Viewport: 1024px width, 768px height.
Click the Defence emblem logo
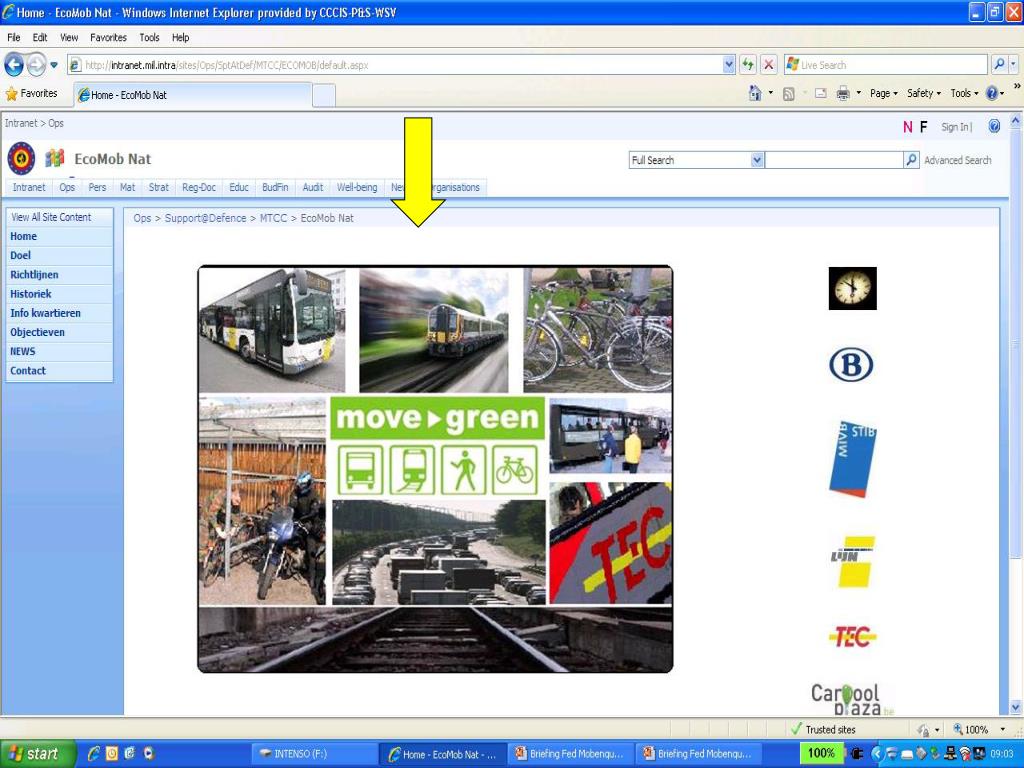(22, 159)
